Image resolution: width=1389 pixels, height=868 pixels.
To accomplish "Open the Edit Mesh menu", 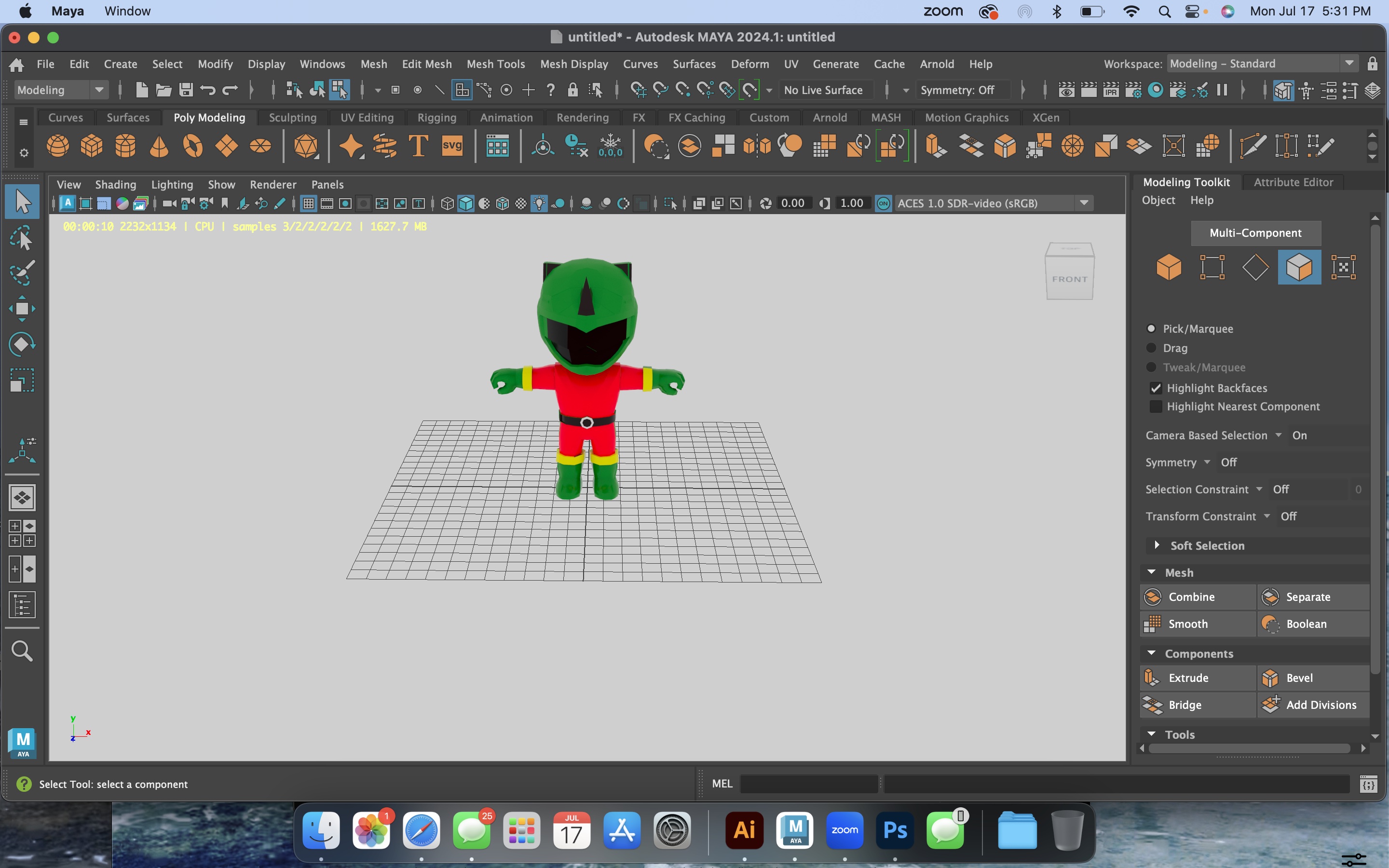I will (x=426, y=64).
